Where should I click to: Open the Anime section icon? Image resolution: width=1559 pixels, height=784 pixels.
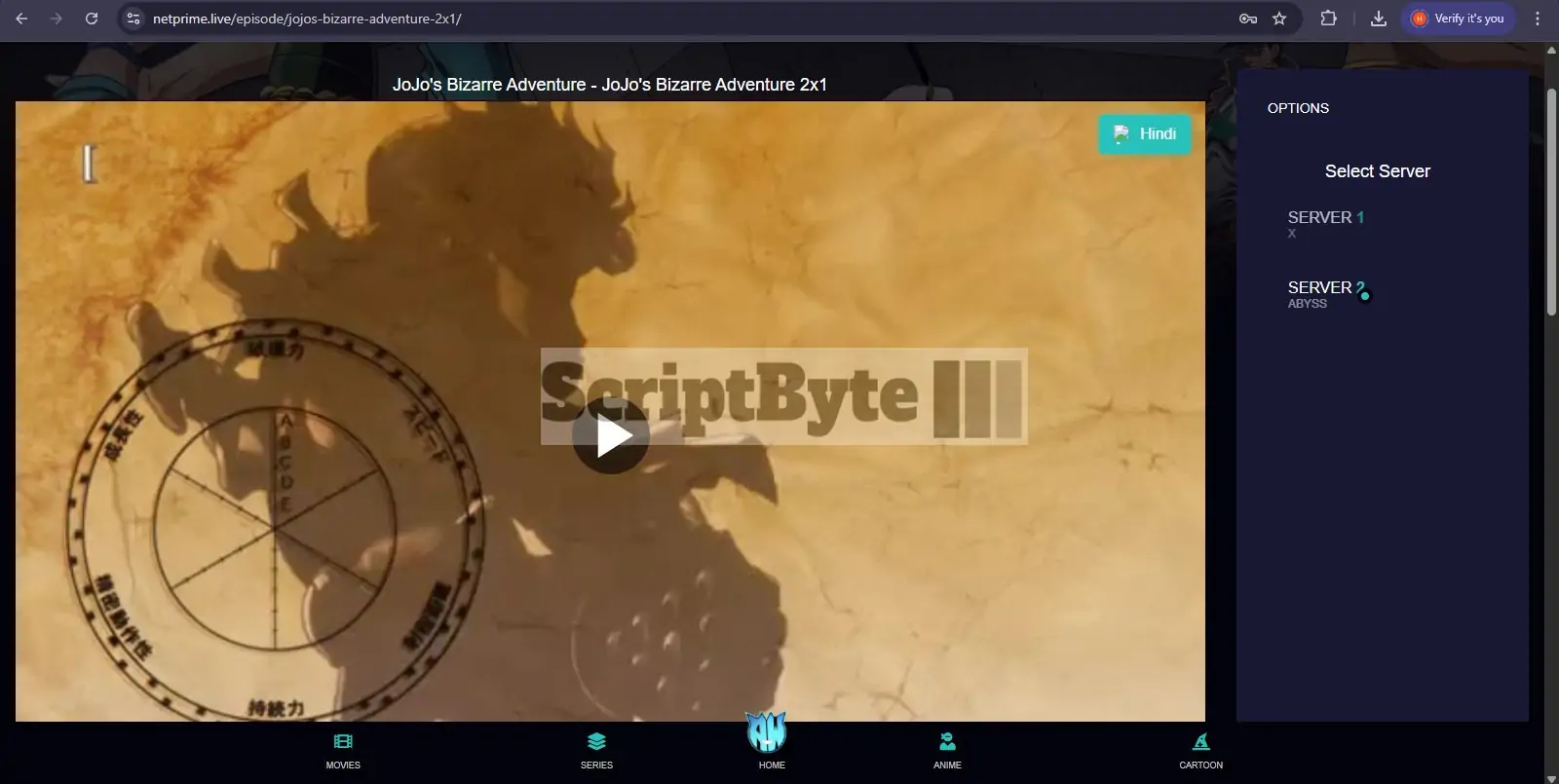(947, 742)
